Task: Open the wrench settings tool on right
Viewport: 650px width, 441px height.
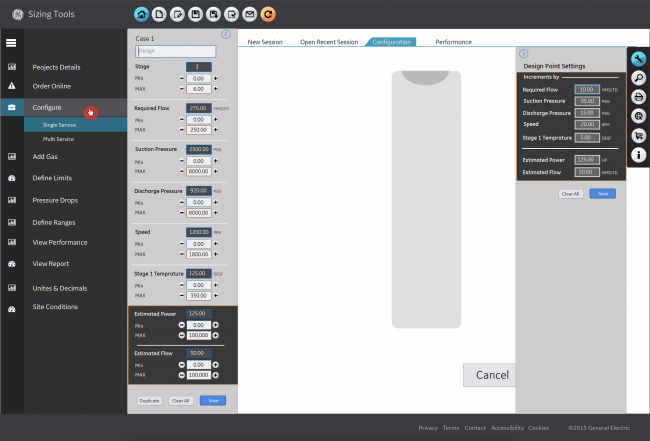Action: 638,59
